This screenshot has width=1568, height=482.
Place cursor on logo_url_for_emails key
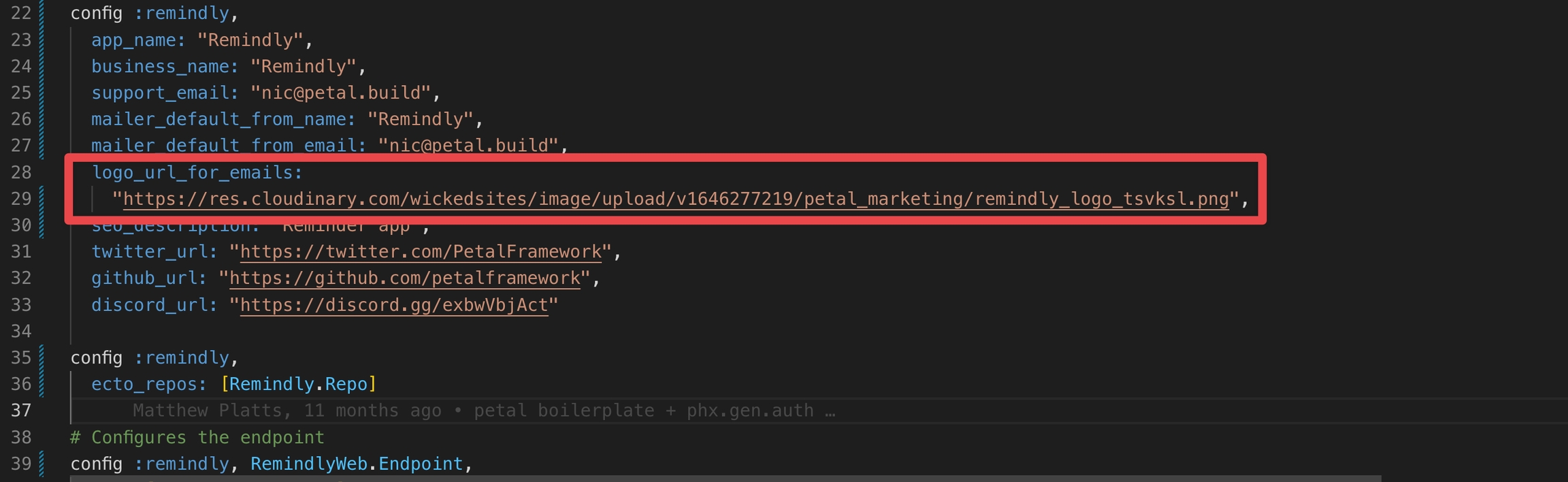pos(196,172)
